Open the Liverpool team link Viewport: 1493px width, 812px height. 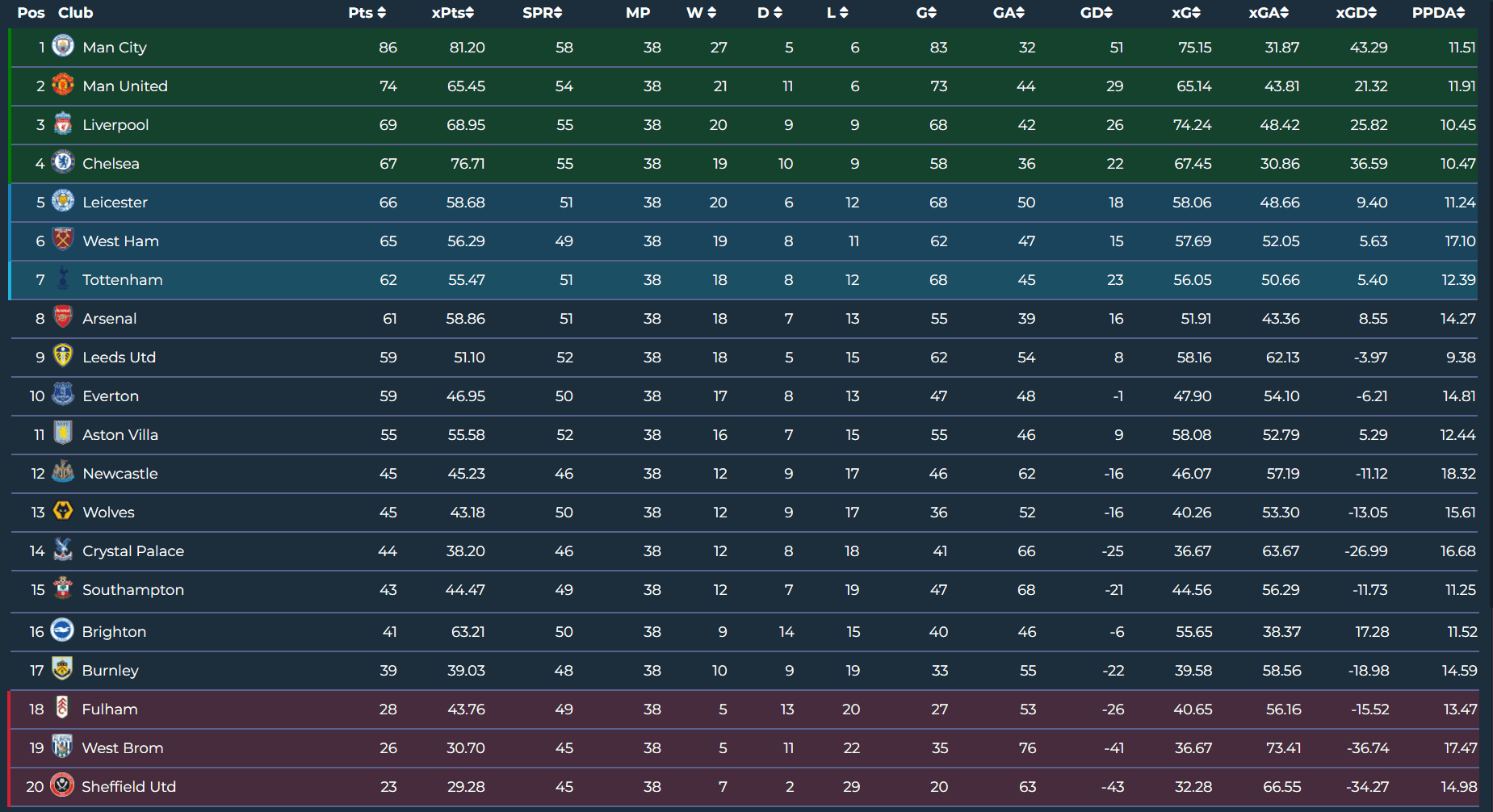(x=115, y=125)
